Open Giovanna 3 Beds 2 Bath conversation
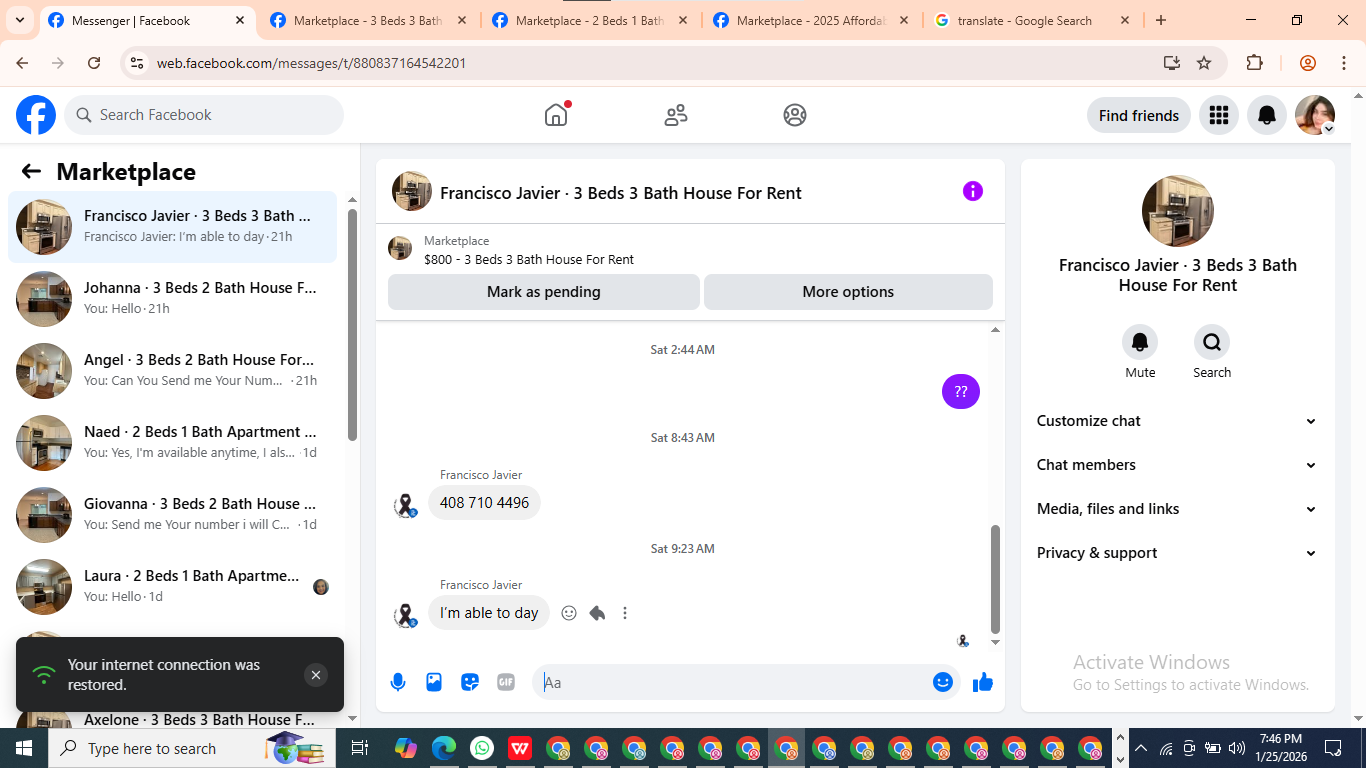 click(x=172, y=515)
